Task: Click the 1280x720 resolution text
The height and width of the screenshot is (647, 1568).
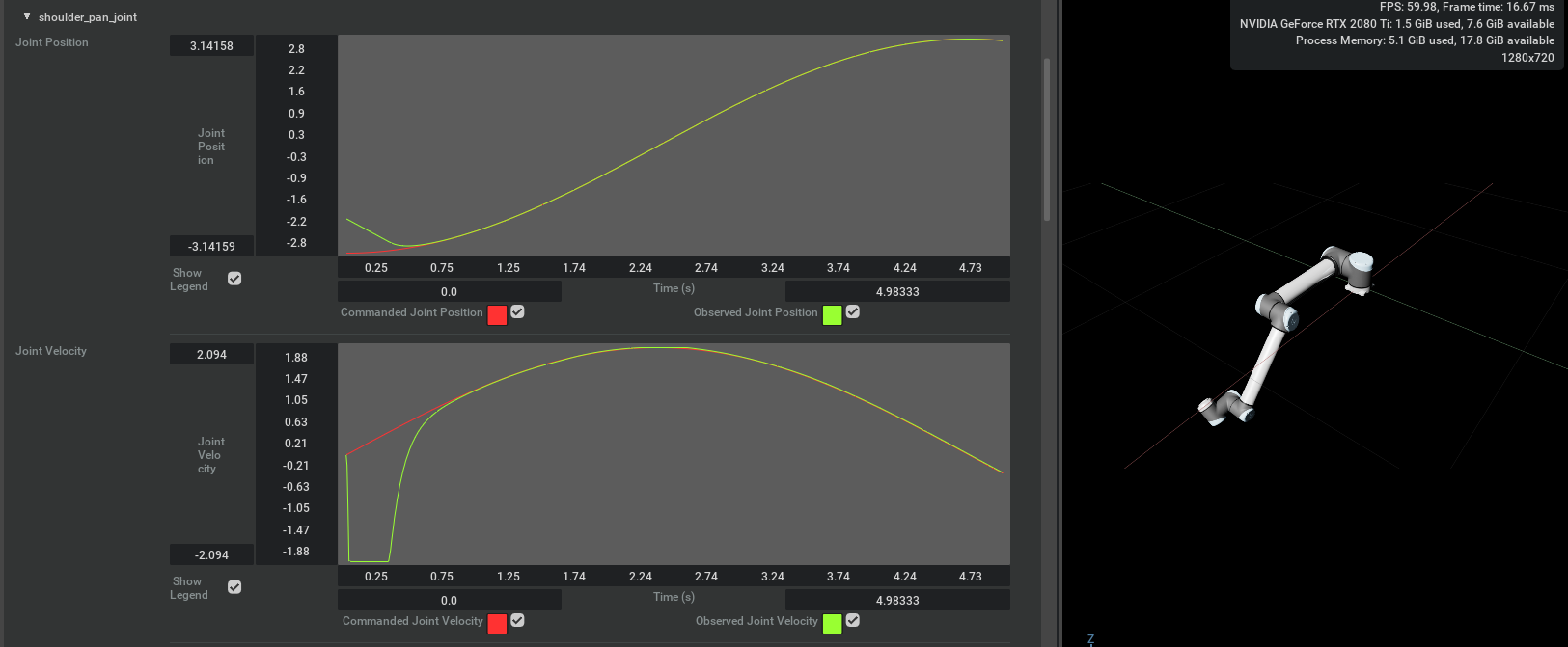Action: tap(1527, 58)
